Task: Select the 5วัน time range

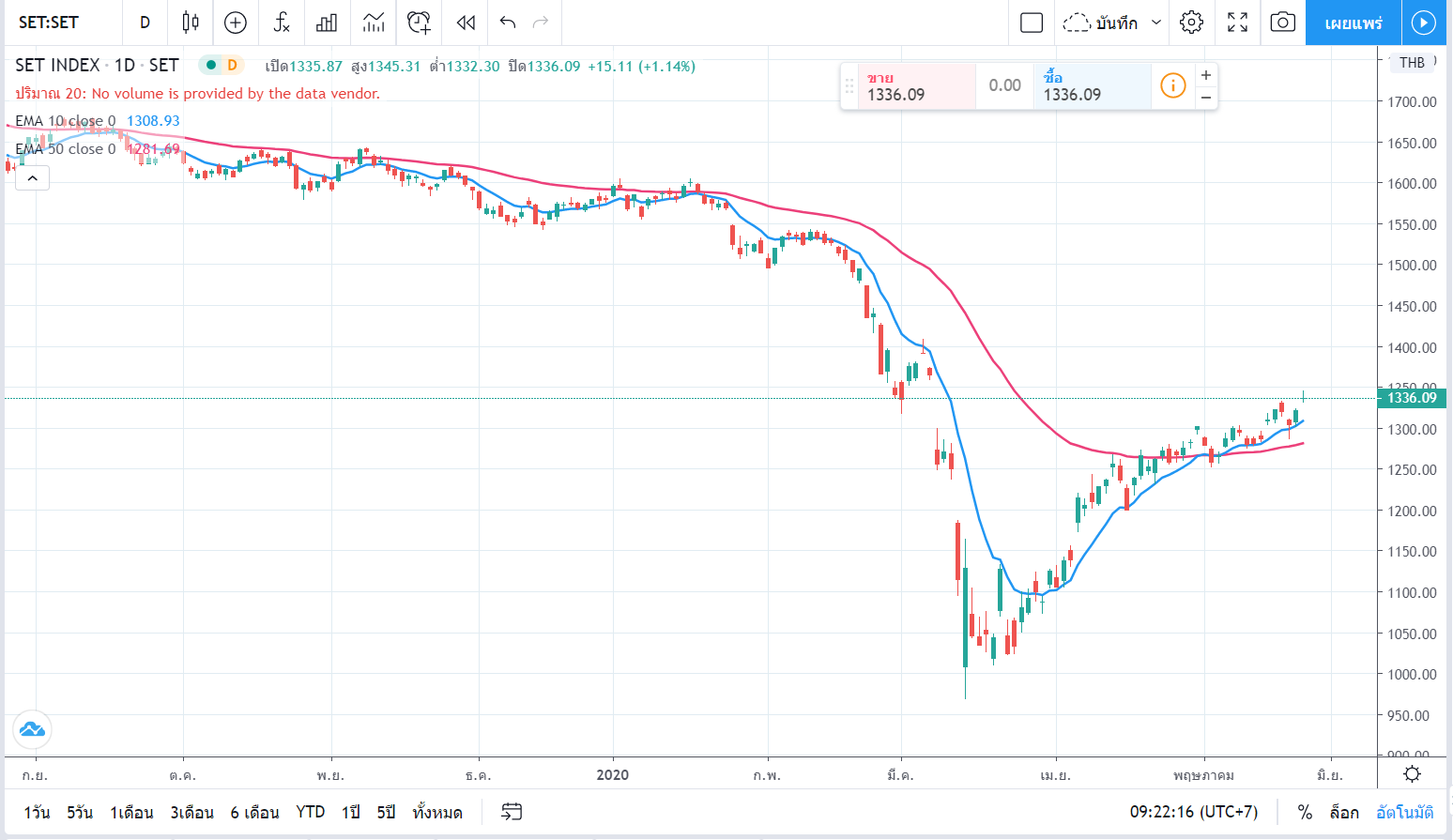Action: [80, 812]
